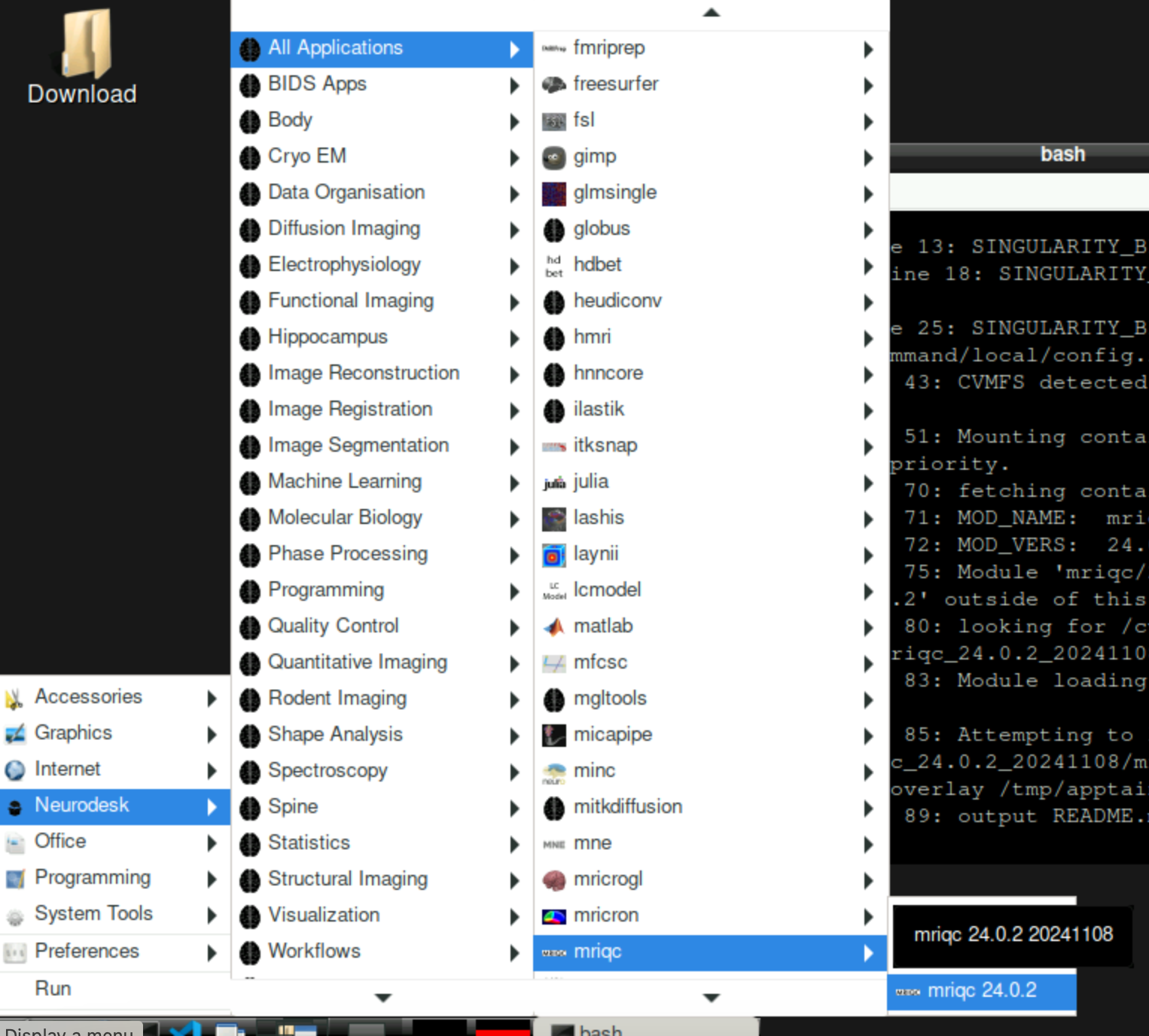Click the bash terminal title bar
Viewport: 1149px width, 1036px height.
(1019, 154)
